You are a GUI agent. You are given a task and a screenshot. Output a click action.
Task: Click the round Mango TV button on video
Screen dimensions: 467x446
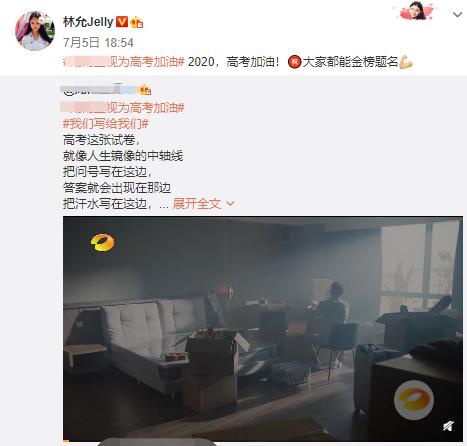tap(414, 400)
